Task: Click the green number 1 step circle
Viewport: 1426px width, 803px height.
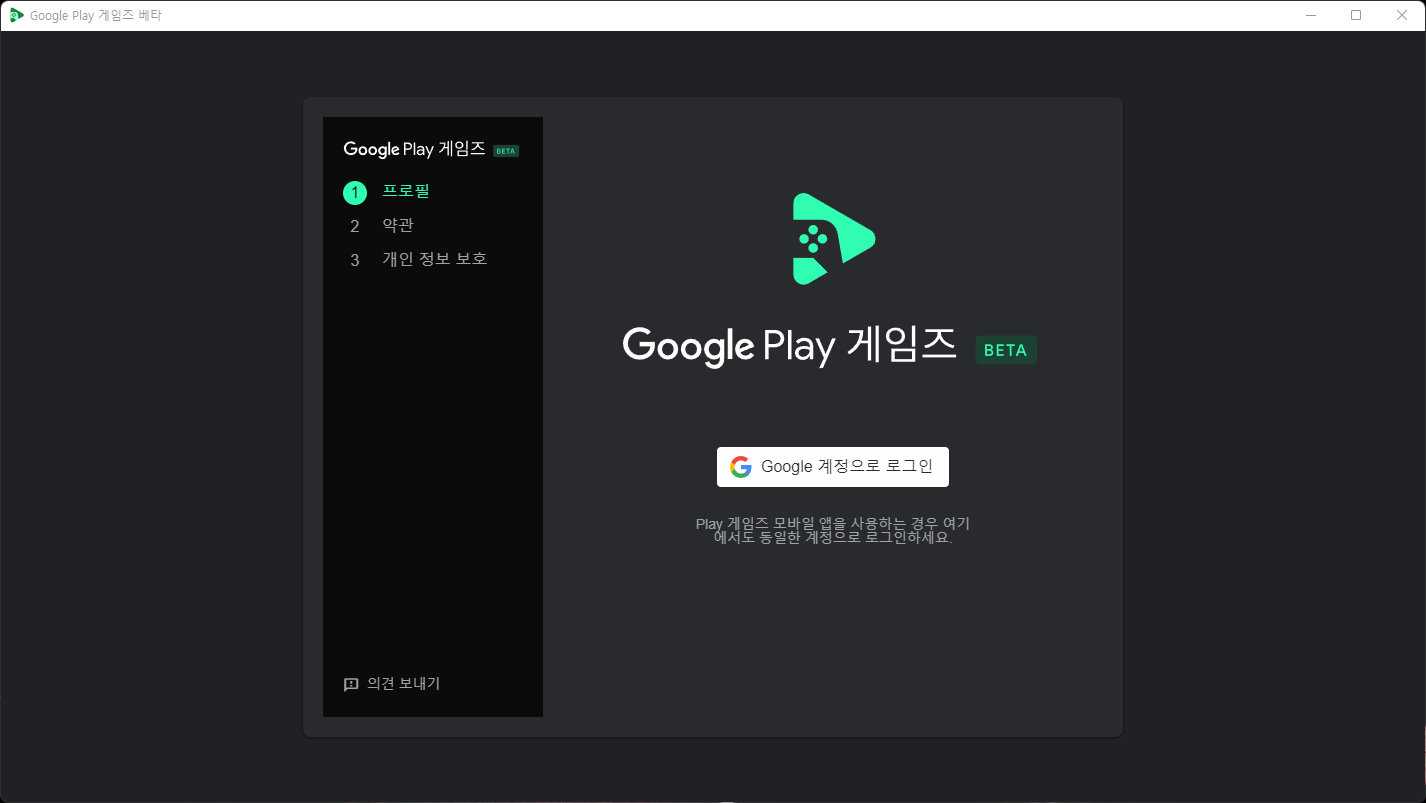Action: pos(355,192)
